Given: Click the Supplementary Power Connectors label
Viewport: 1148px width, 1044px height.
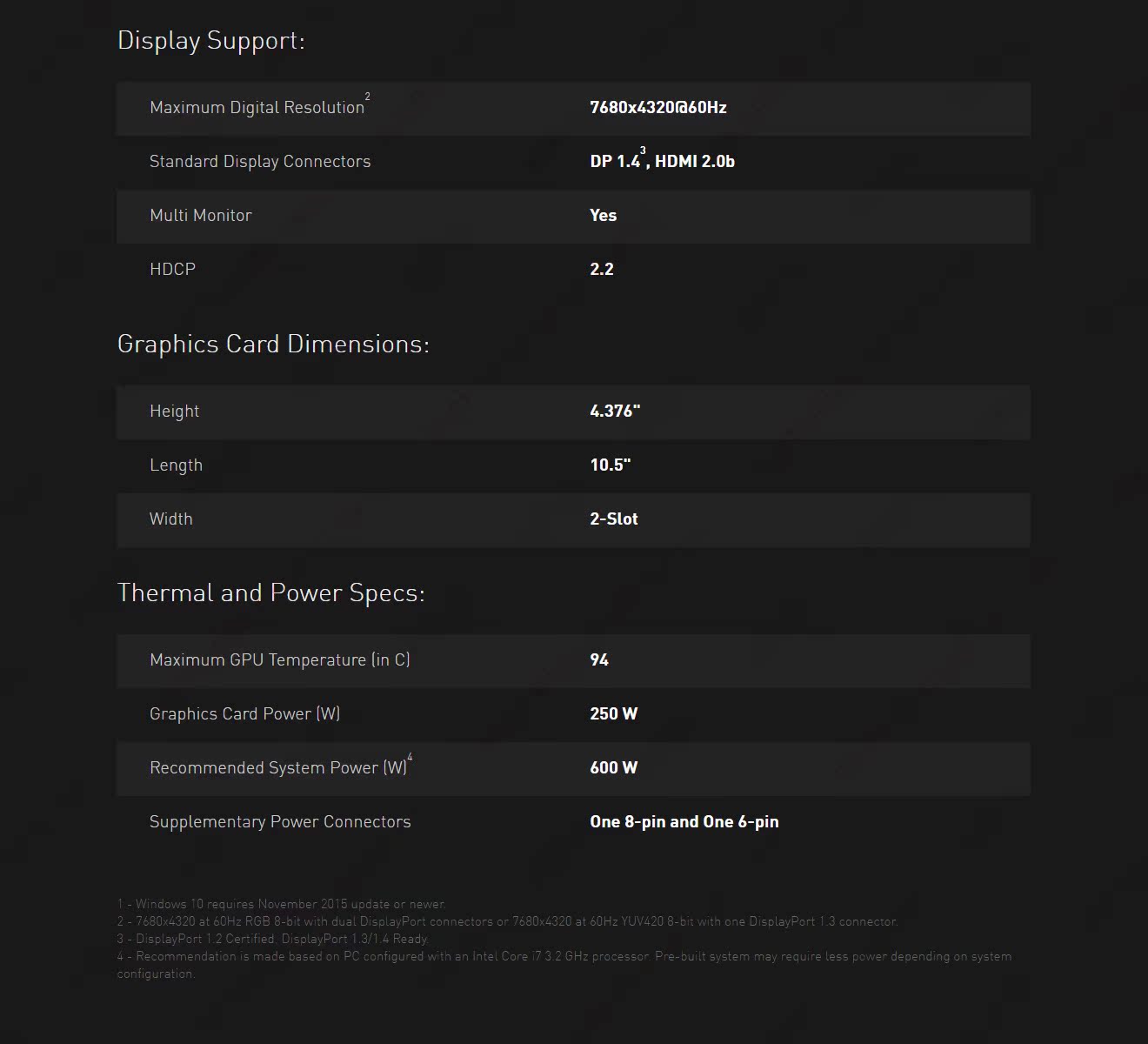Looking at the screenshot, I should tap(280, 822).
